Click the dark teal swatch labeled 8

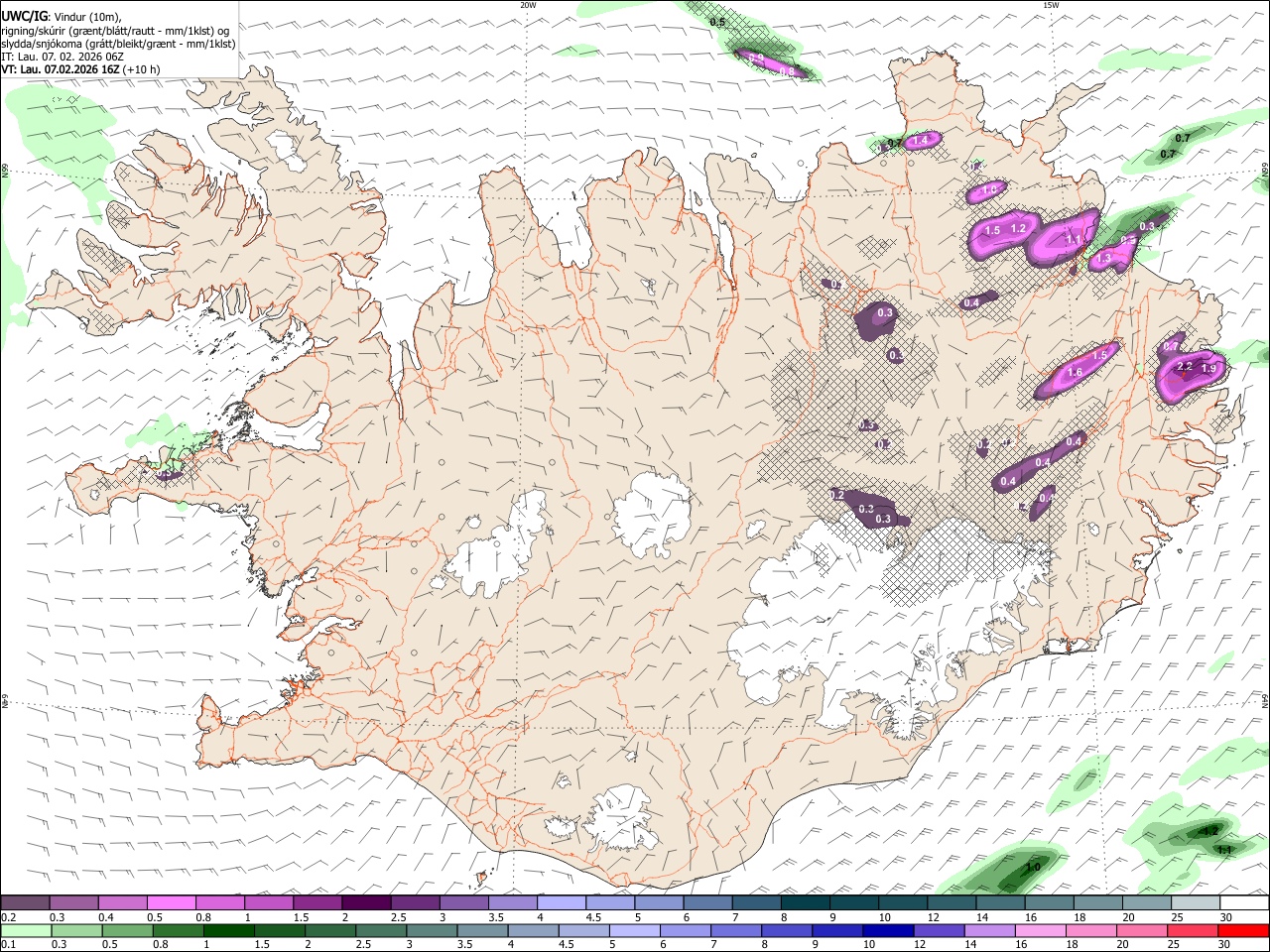point(805,903)
